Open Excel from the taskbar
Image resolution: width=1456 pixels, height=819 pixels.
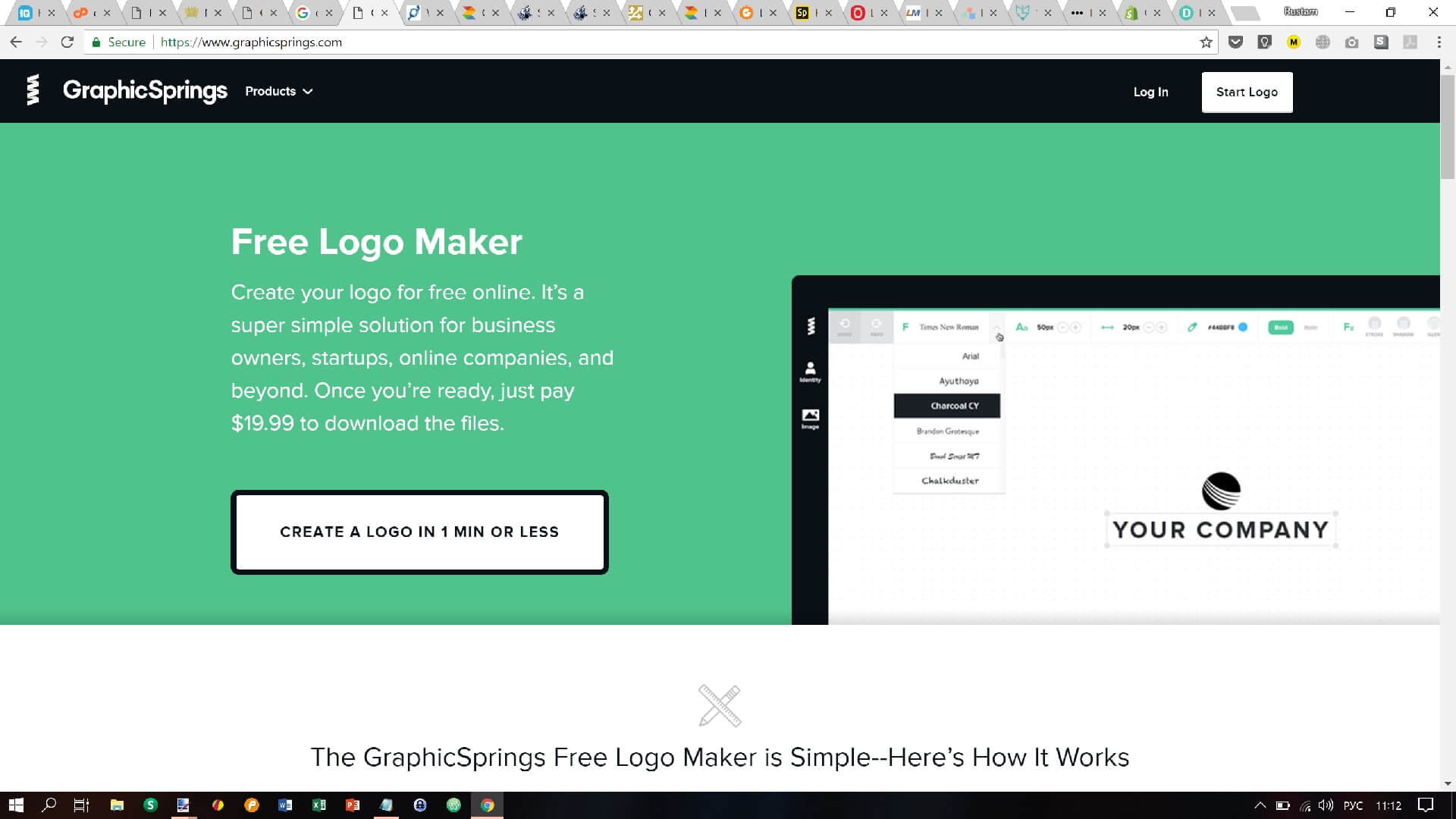click(319, 805)
